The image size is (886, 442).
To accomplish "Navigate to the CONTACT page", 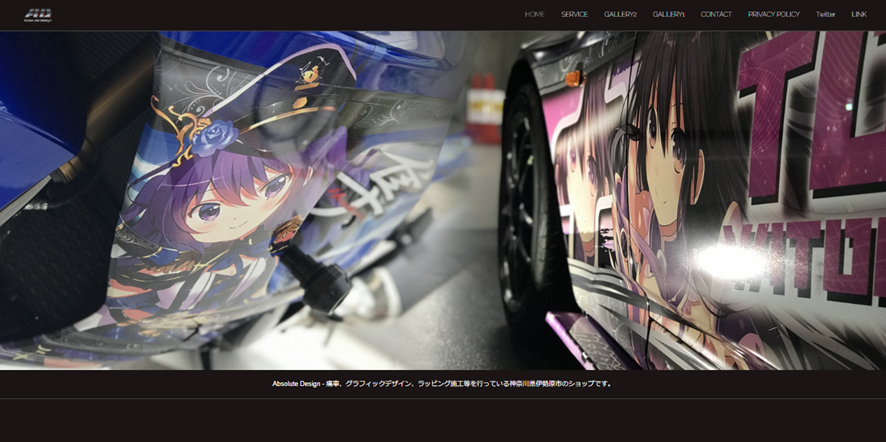I will tap(716, 15).
